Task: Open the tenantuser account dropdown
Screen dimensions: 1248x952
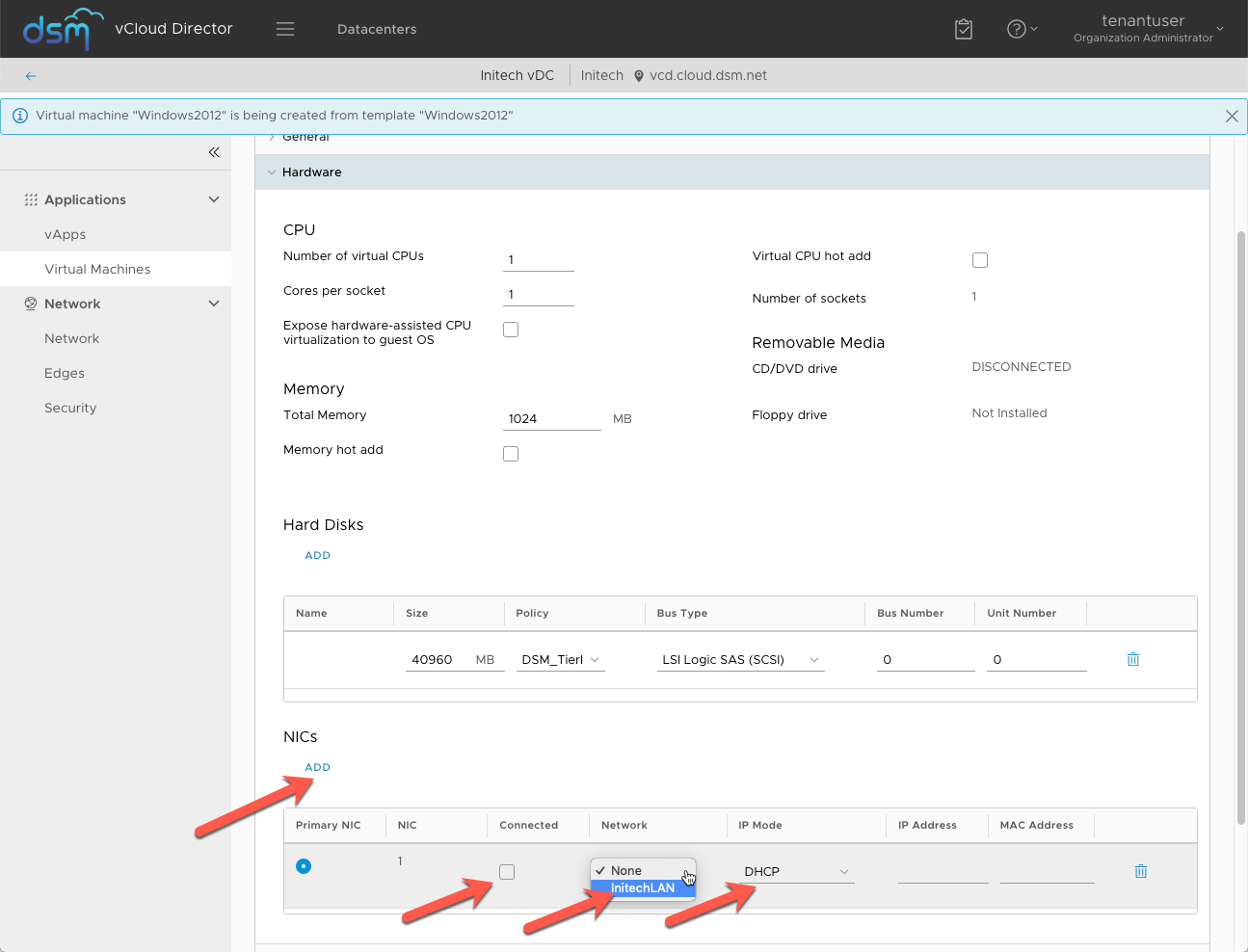Action: 1149,29
